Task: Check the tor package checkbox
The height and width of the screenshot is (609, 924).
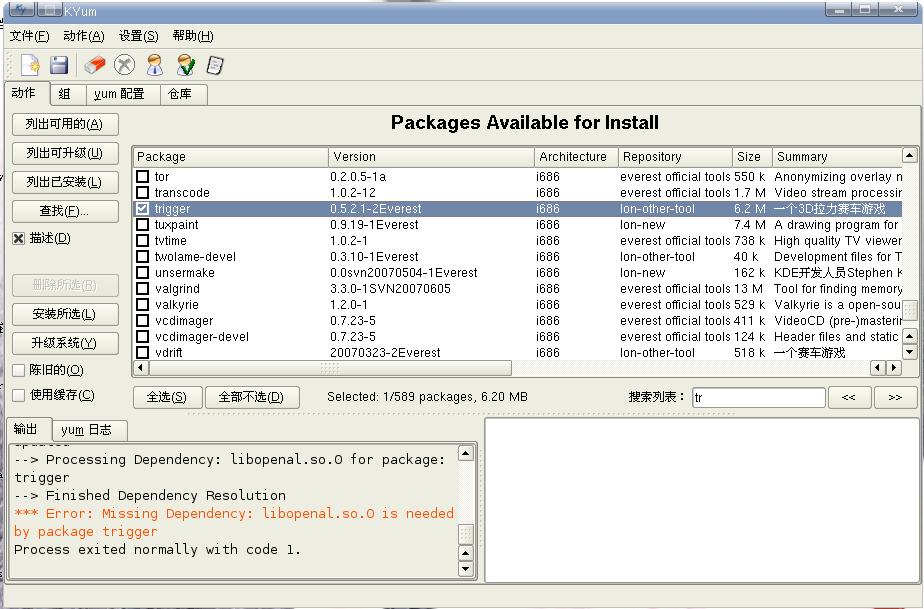Action: (x=143, y=176)
